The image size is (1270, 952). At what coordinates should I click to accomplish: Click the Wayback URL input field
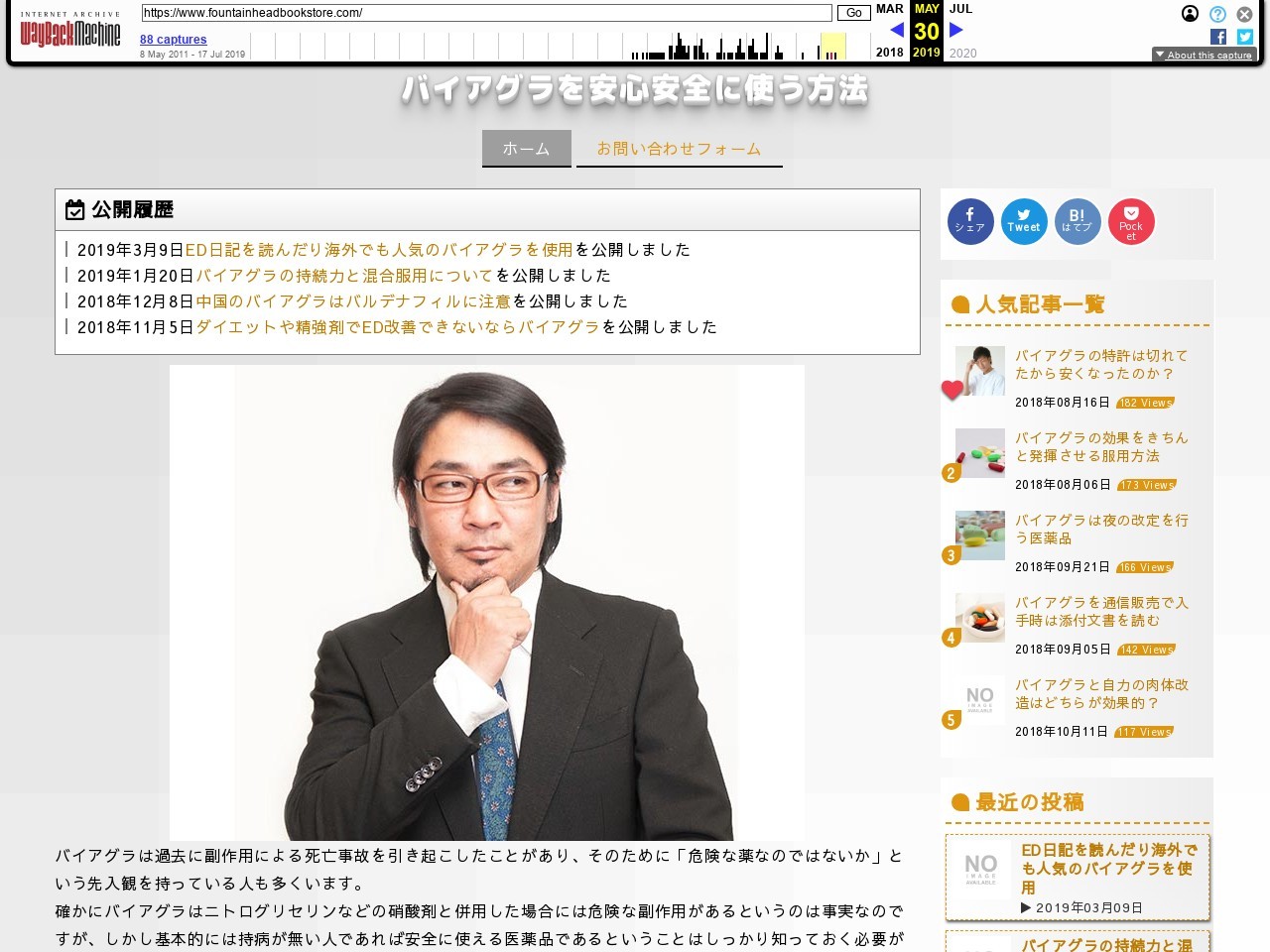pos(486,13)
